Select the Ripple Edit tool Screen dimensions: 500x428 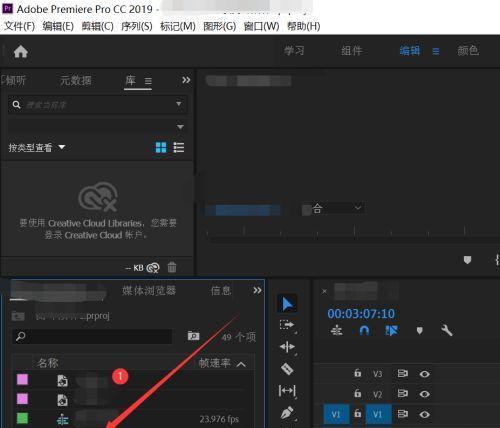point(287,347)
